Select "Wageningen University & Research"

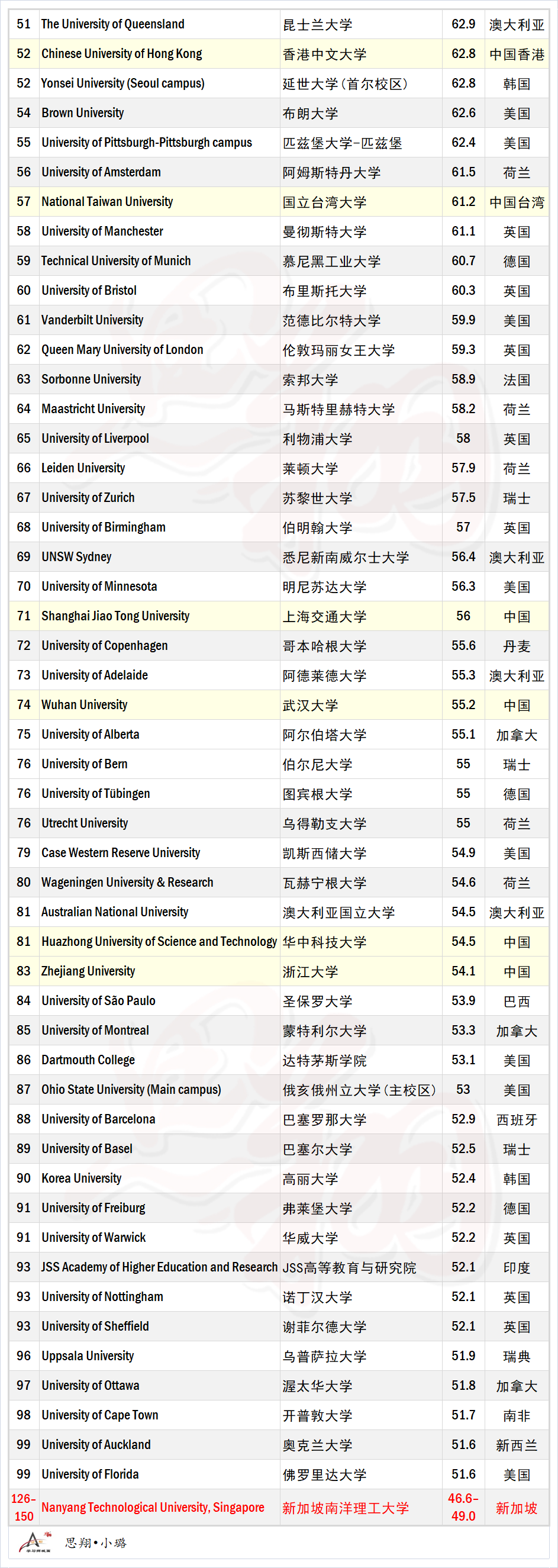pos(127,883)
